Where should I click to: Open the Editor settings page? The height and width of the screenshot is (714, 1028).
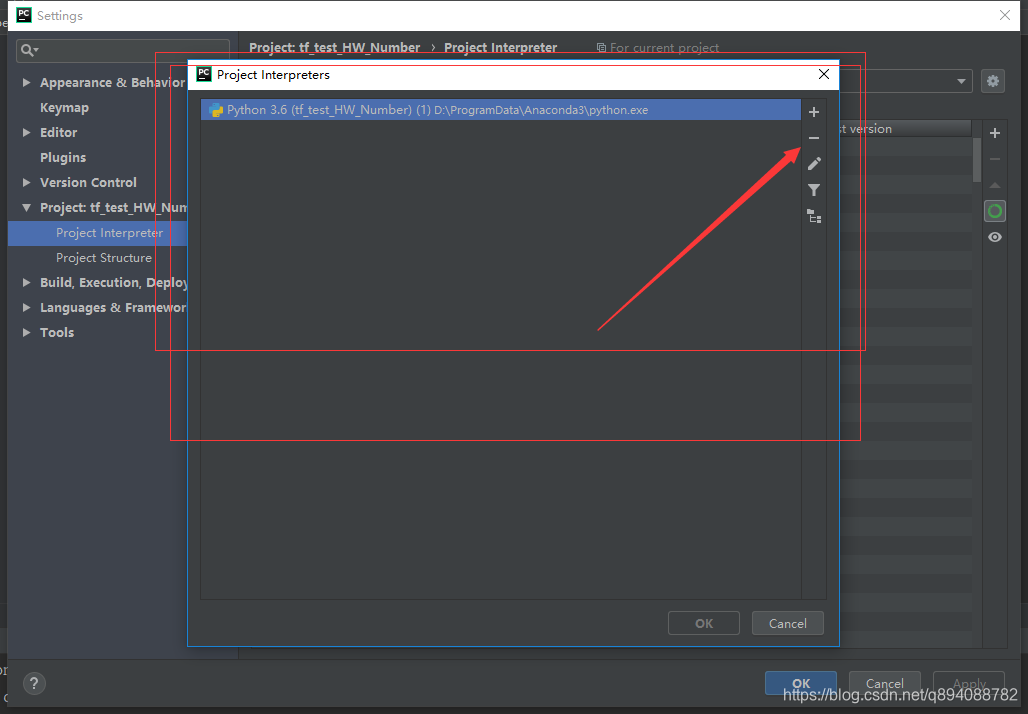(58, 132)
